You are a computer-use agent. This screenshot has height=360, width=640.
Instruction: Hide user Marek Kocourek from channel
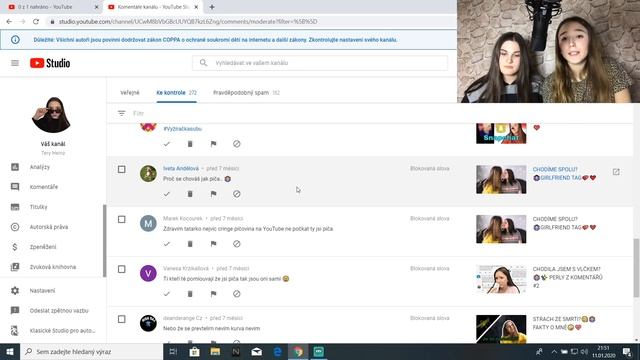coord(237,244)
